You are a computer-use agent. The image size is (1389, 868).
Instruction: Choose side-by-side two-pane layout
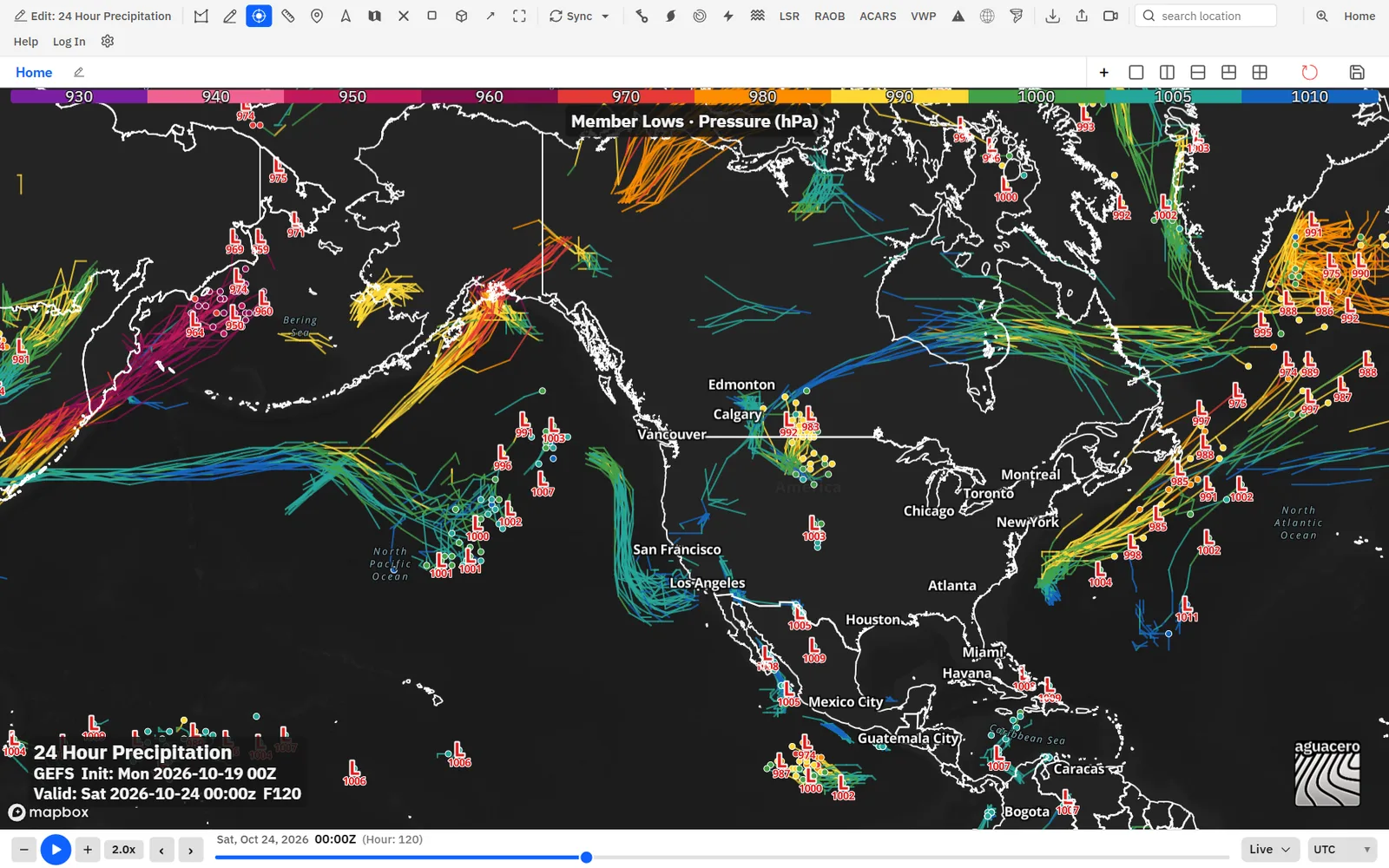tap(1167, 72)
